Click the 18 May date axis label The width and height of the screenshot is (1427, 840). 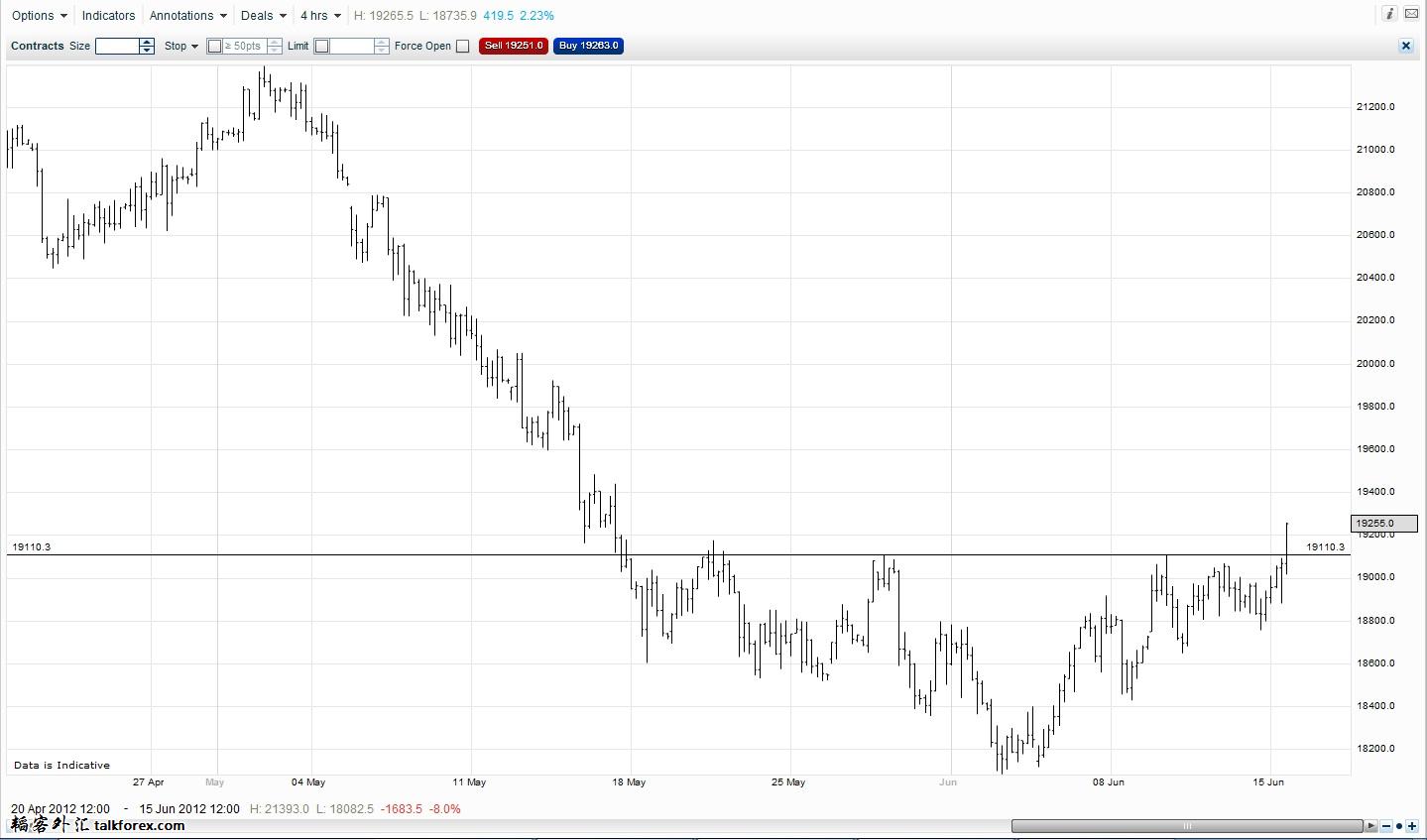pyautogui.click(x=629, y=782)
